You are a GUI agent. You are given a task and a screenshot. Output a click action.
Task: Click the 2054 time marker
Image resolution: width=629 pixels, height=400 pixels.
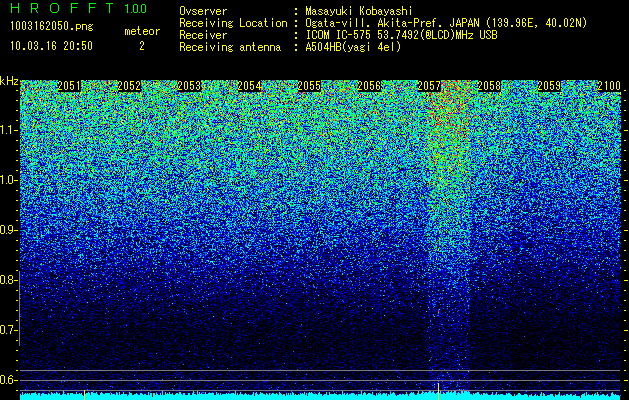point(249,86)
